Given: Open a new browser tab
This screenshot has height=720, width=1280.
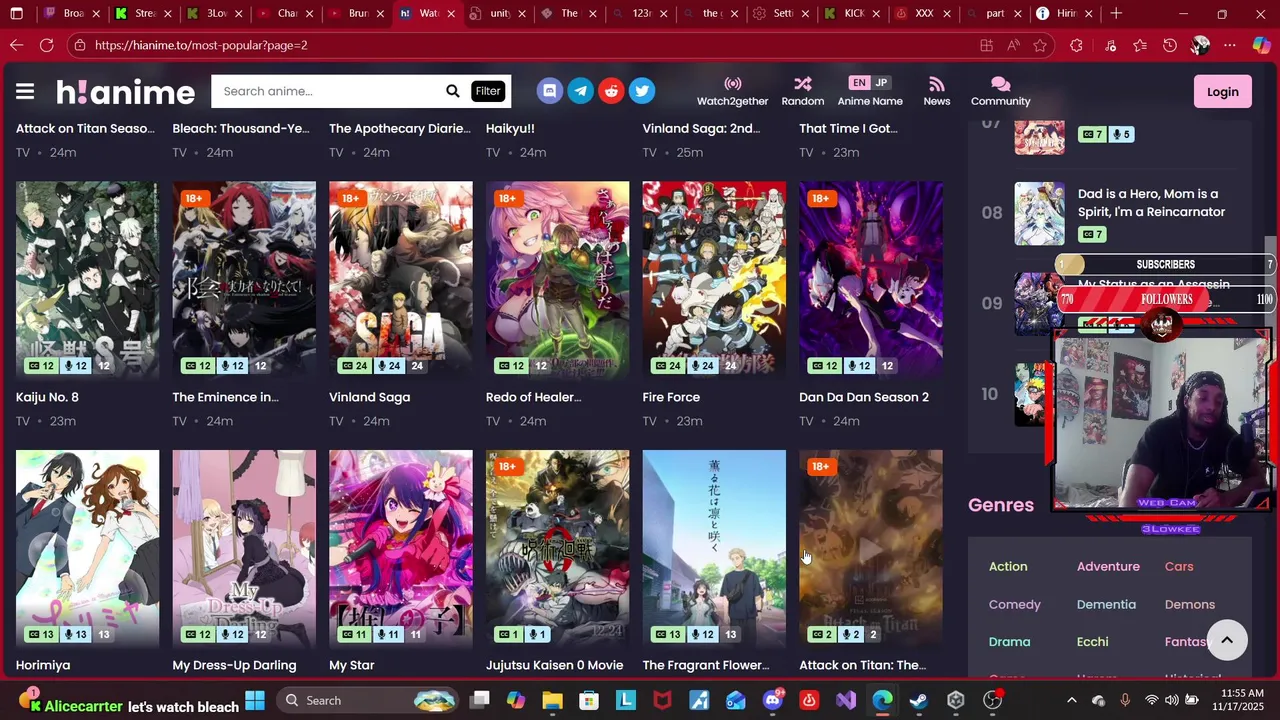Looking at the screenshot, I should pyautogui.click(x=1116, y=13).
